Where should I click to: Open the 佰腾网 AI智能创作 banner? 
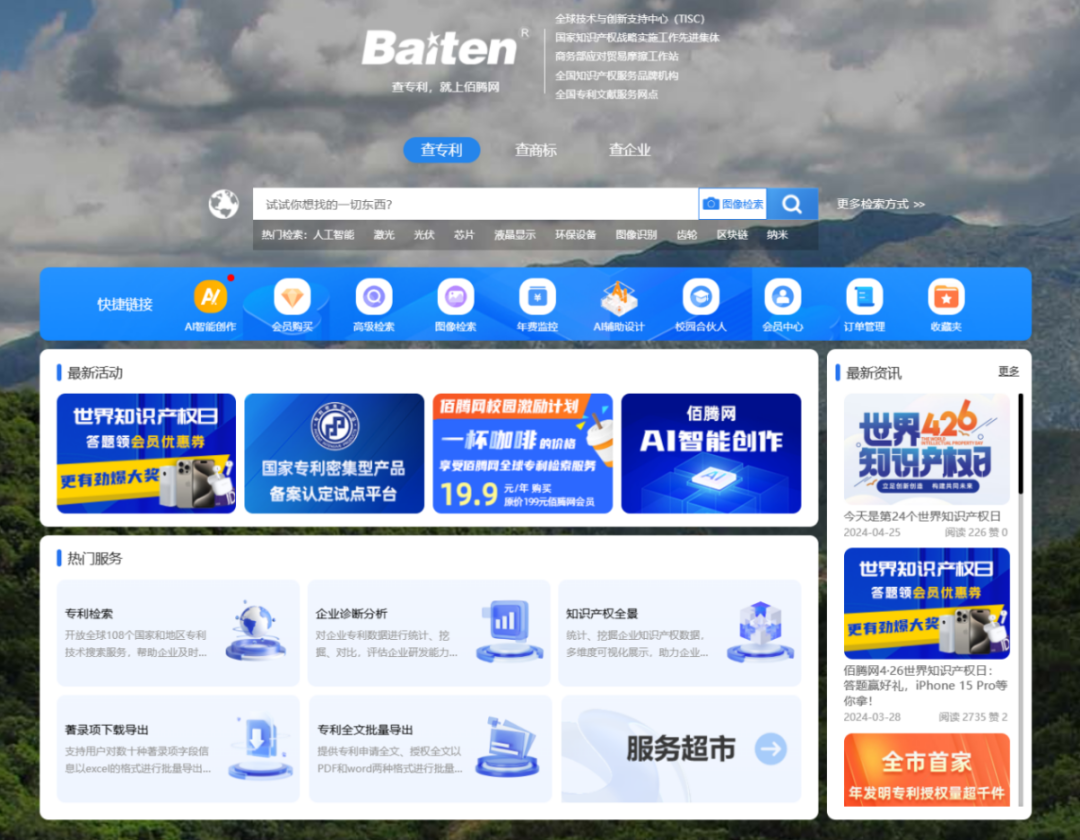711,453
